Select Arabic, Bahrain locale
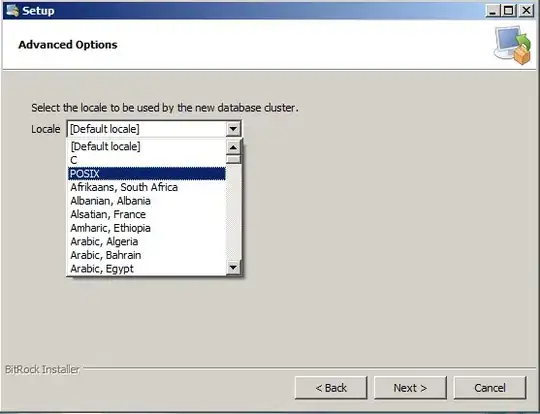540x414 pixels. point(147,255)
